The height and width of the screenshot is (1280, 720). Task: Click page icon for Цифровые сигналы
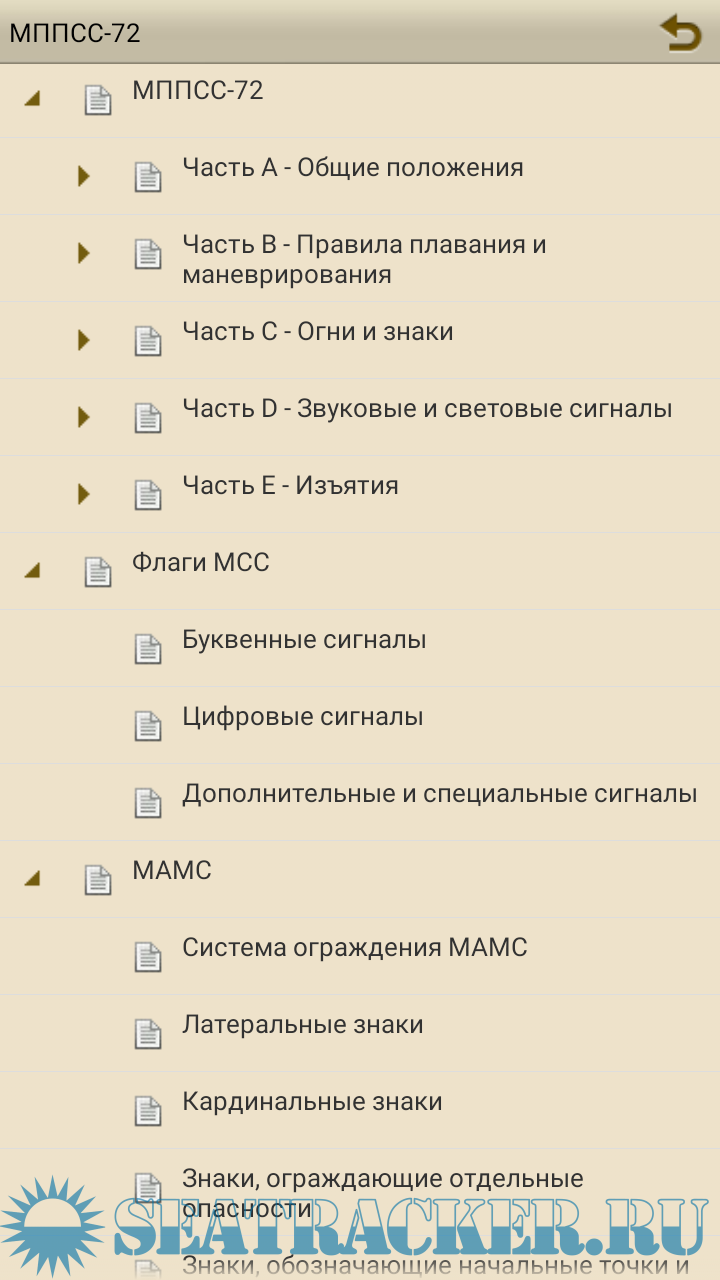click(148, 725)
